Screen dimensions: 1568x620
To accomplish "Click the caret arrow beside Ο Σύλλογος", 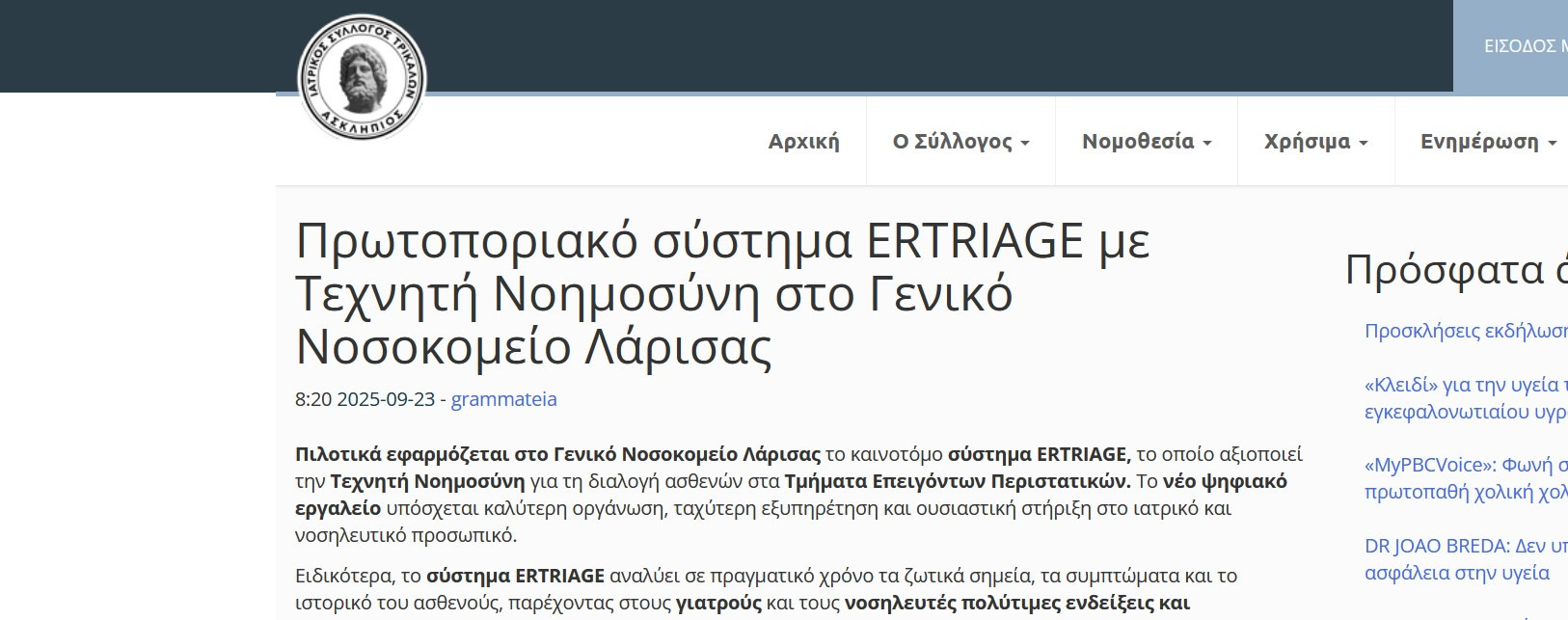I will pyautogui.click(x=1025, y=144).
